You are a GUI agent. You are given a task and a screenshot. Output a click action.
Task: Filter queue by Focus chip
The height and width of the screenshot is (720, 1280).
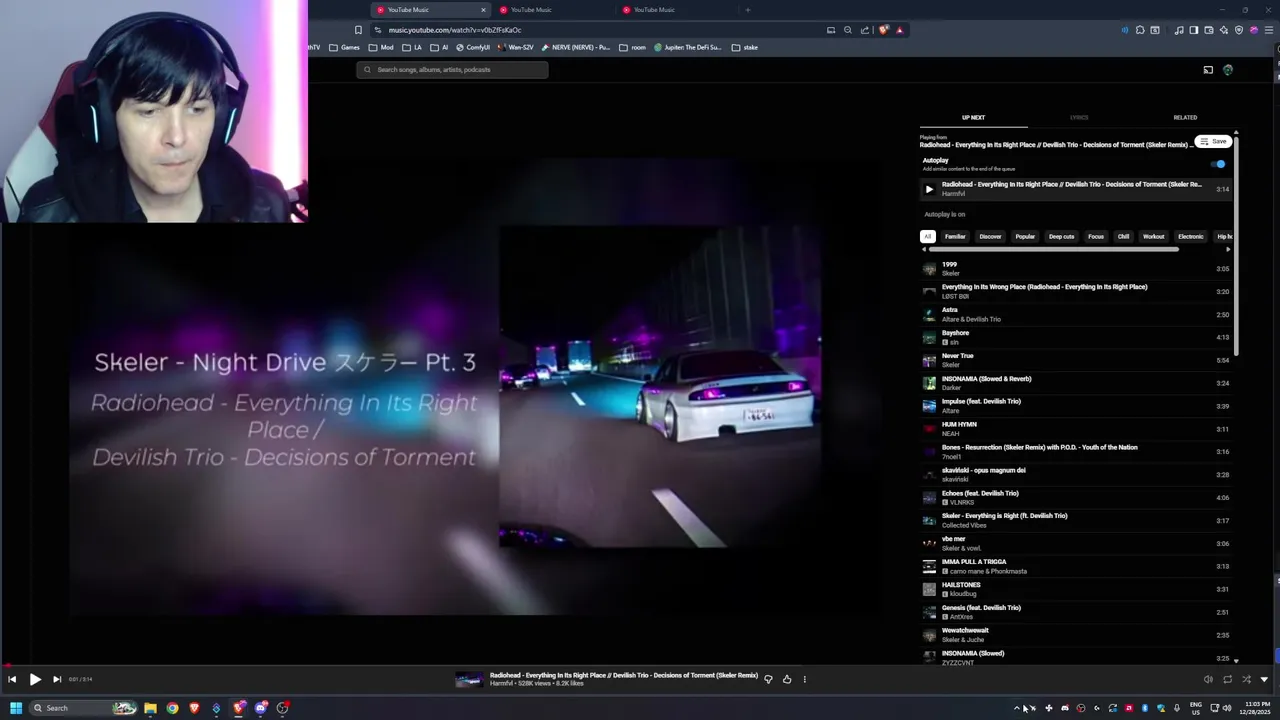click(1096, 237)
